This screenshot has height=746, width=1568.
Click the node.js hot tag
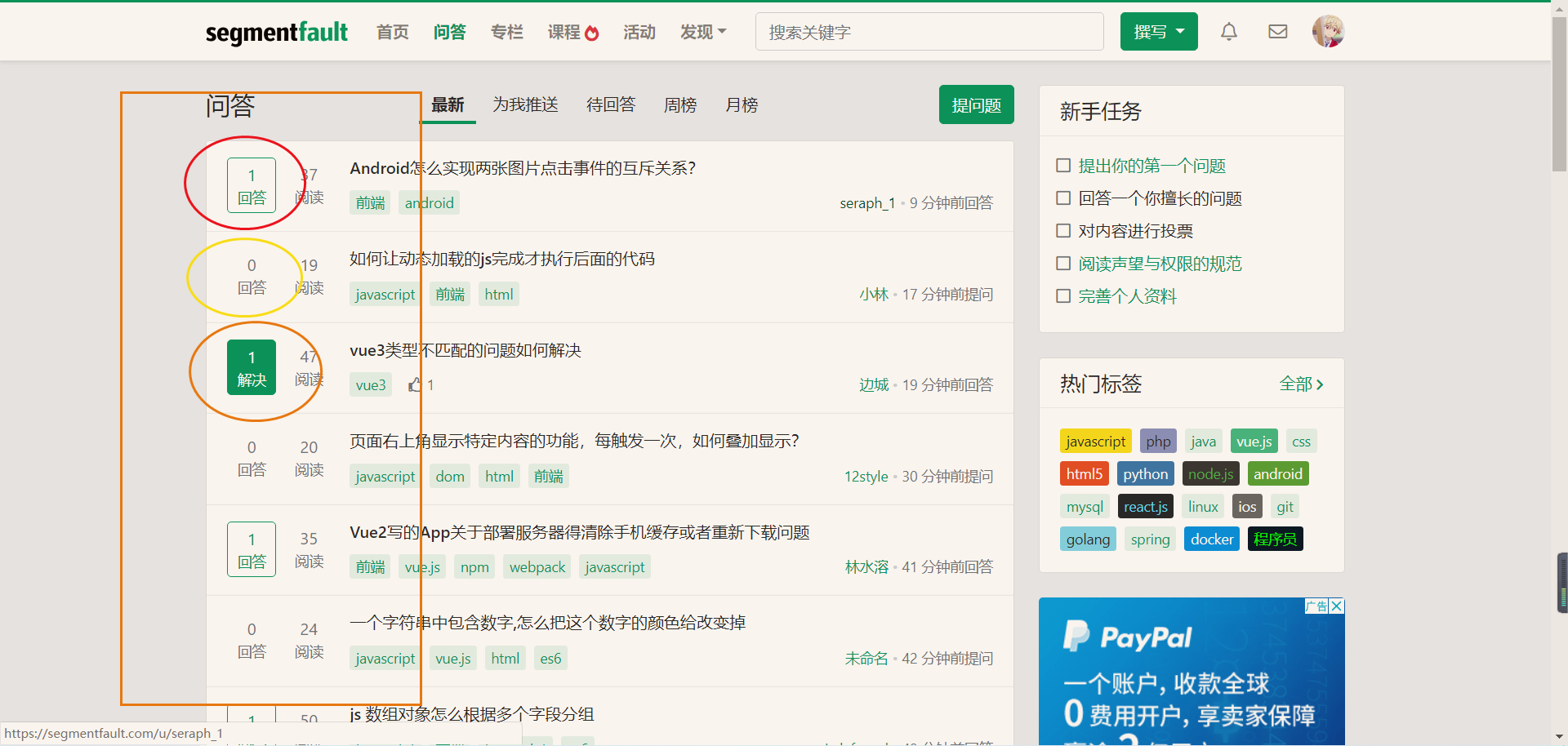pyautogui.click(x=1210, y=473)
